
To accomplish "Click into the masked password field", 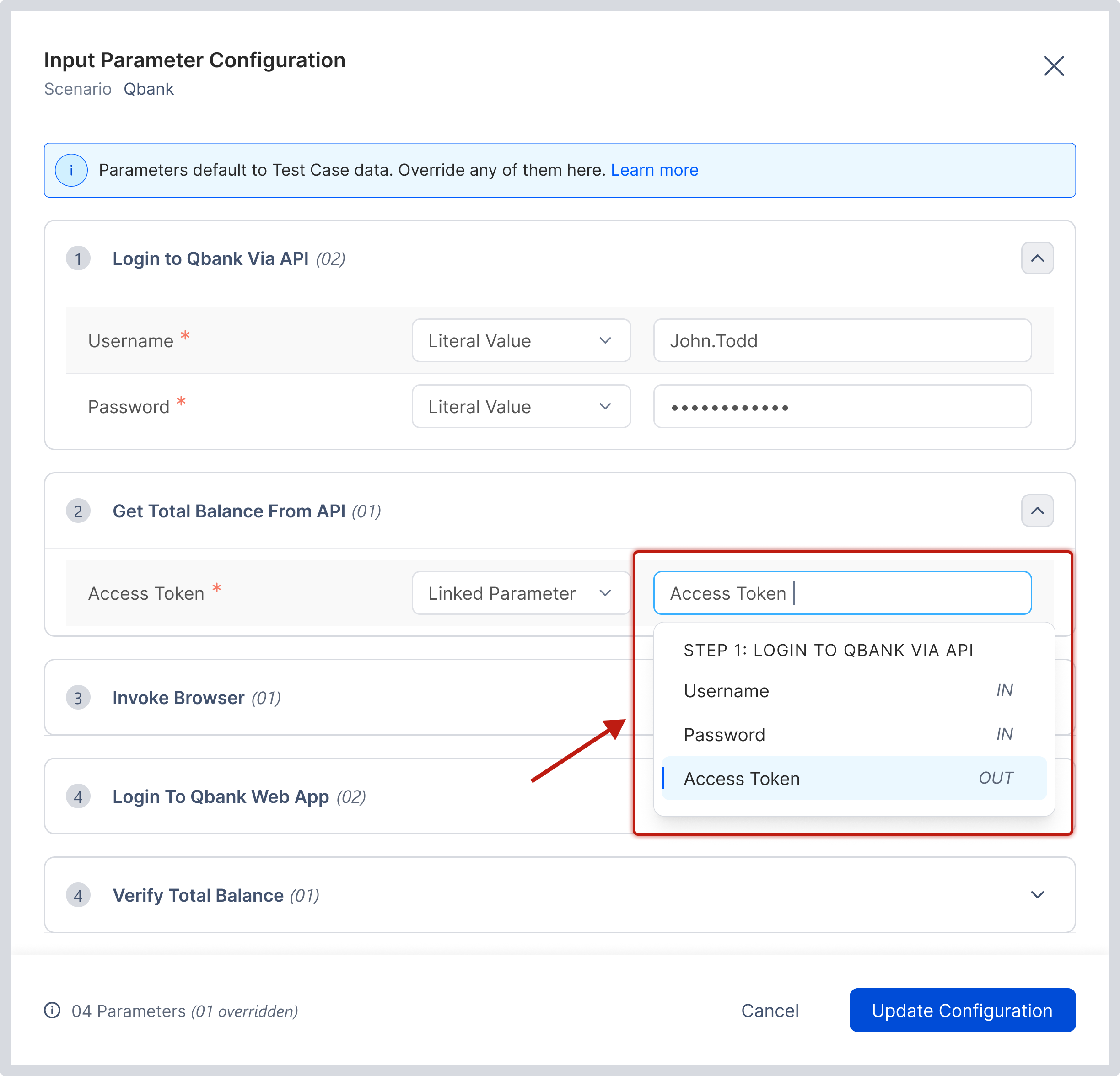I will click(x=842, y=406).
